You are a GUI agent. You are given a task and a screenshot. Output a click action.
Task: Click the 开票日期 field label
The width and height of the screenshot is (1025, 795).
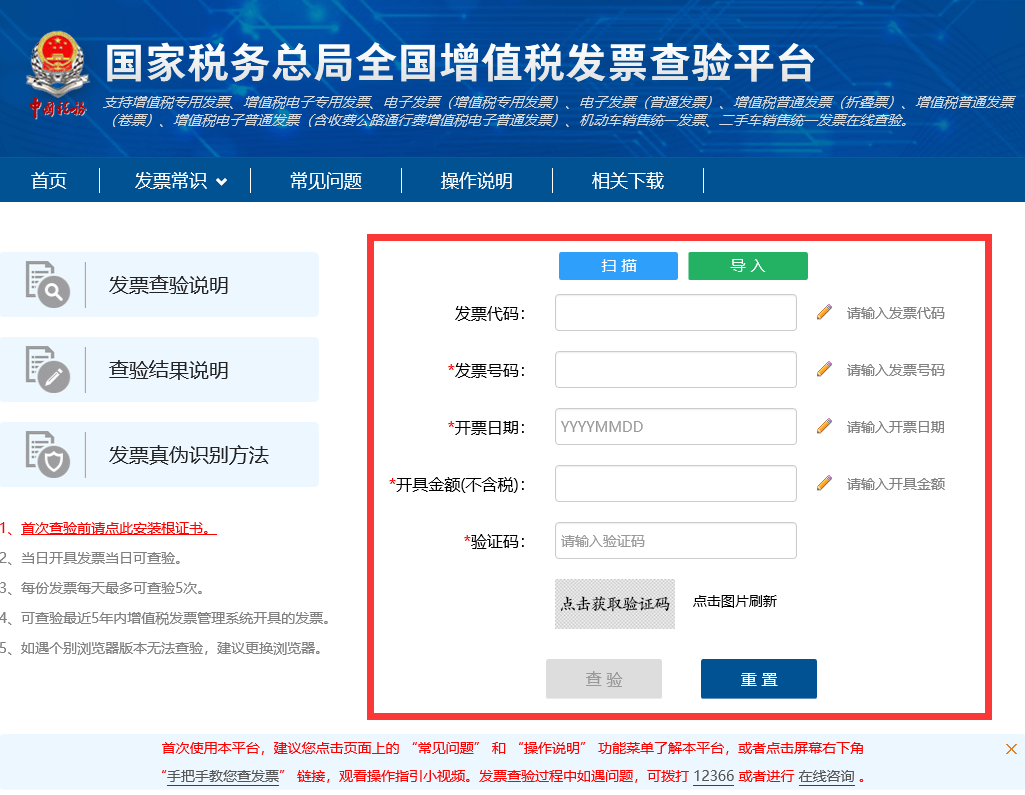(487, 428)
